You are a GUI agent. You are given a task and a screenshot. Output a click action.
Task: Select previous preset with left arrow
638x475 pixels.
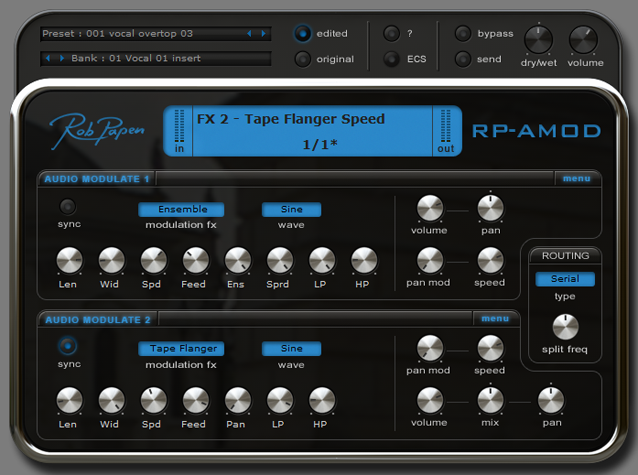(249, 33)
